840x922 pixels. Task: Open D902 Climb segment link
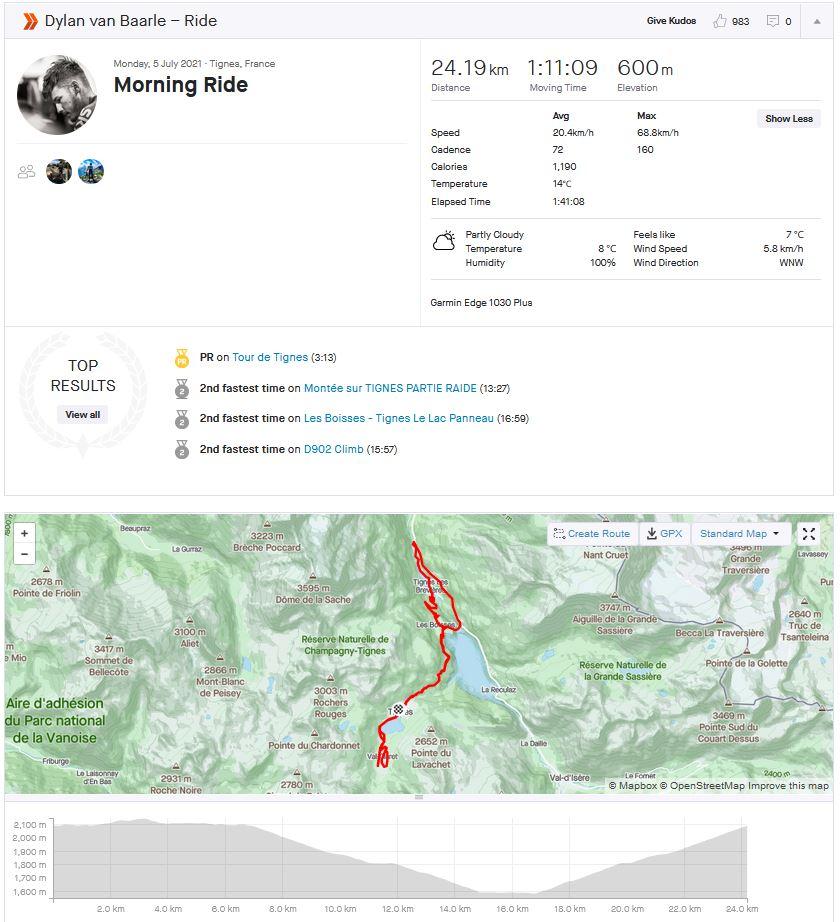click(x=334, y=449)
